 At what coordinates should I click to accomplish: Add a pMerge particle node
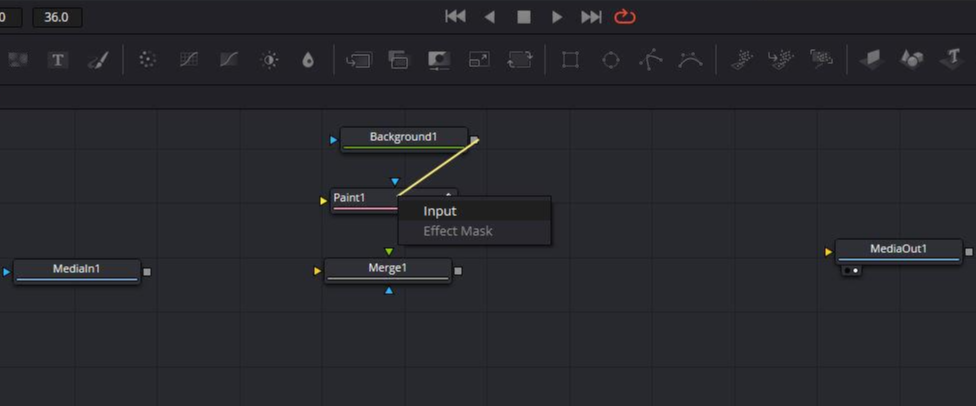point(781,60)
